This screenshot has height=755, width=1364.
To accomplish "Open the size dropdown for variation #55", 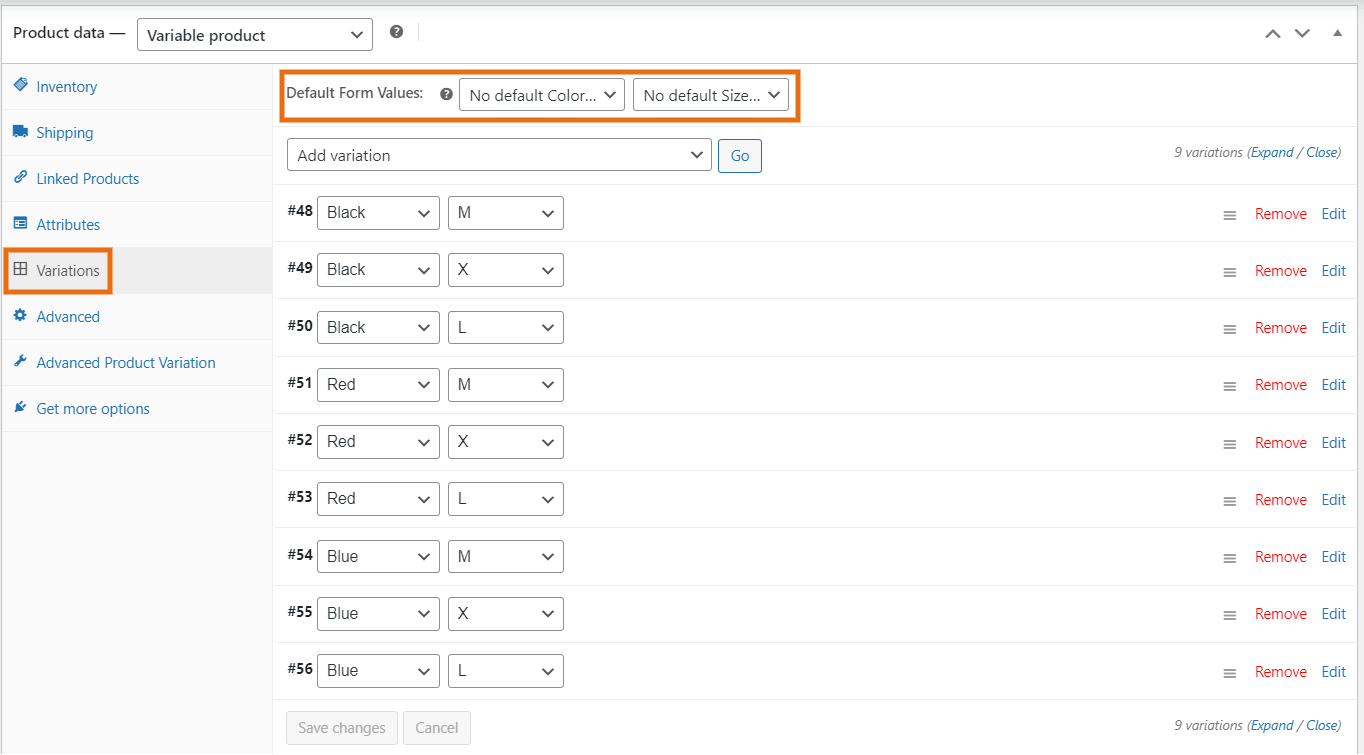I will click(505, 613).
